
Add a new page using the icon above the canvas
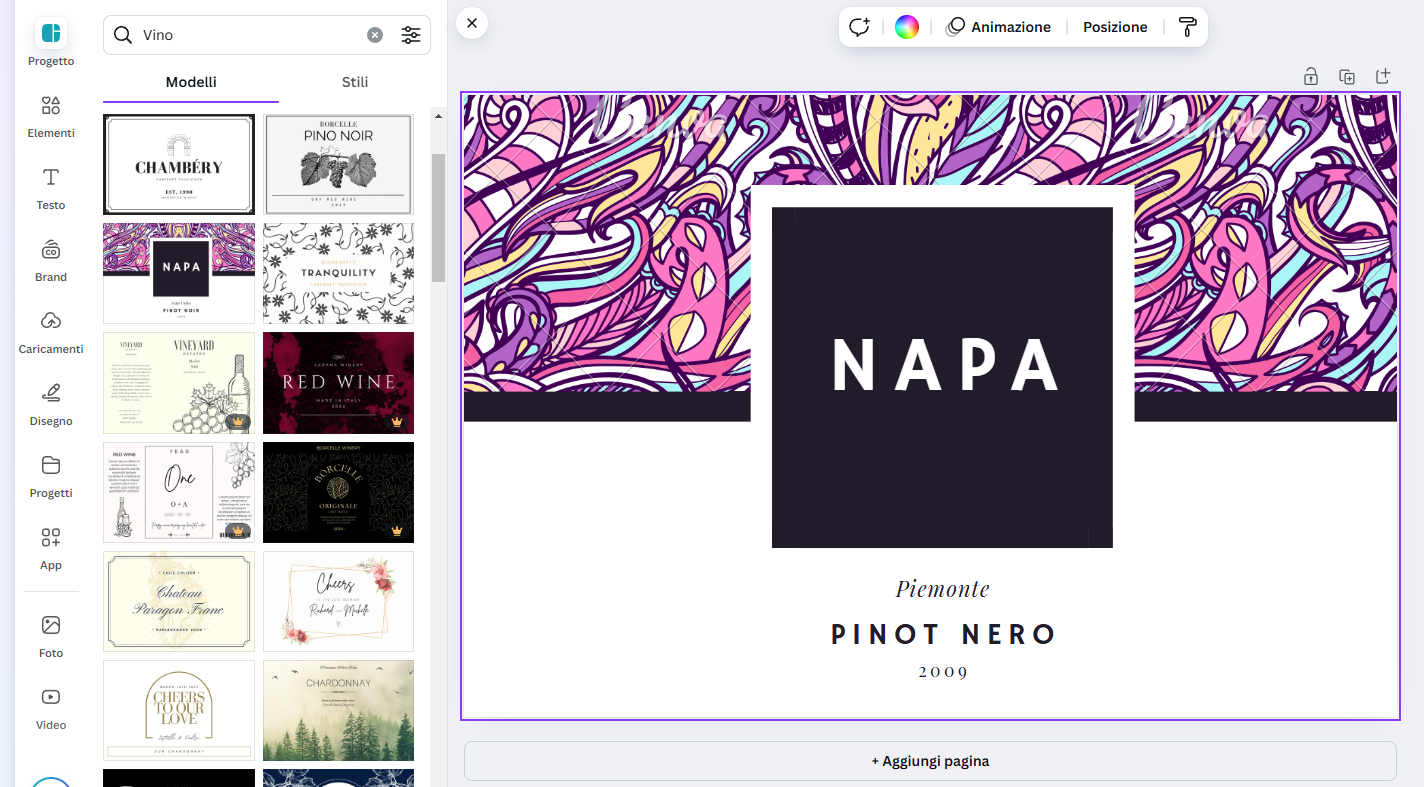coord(1383,76)
